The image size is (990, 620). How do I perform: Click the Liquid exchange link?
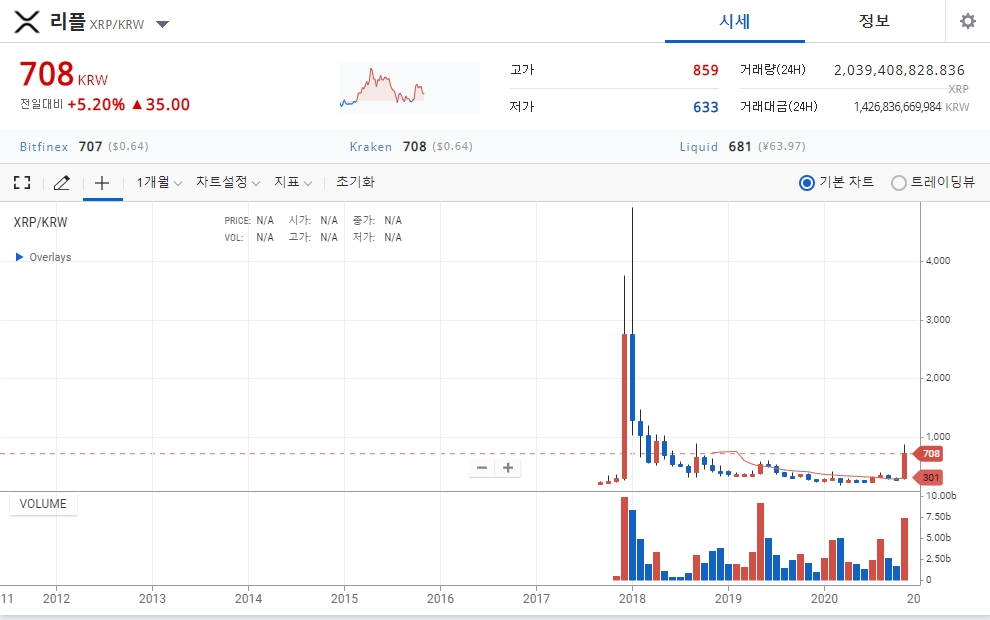[698, 146]
